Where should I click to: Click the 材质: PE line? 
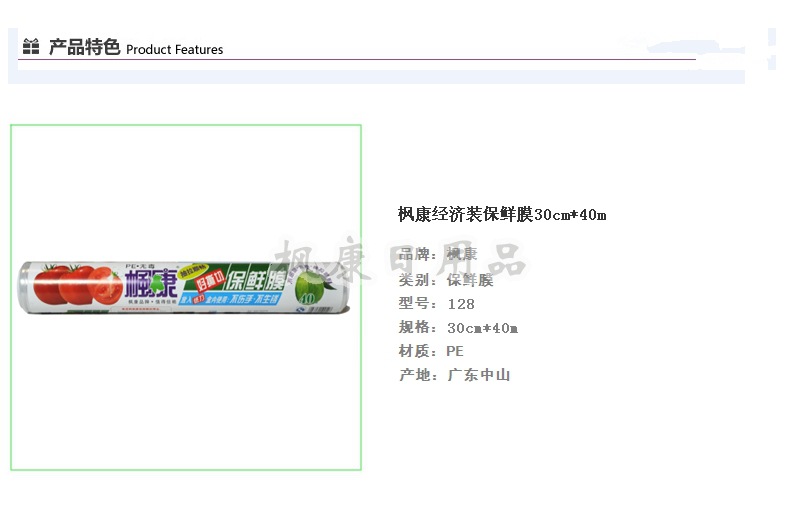pyautogui.click(x=431, y=350)
